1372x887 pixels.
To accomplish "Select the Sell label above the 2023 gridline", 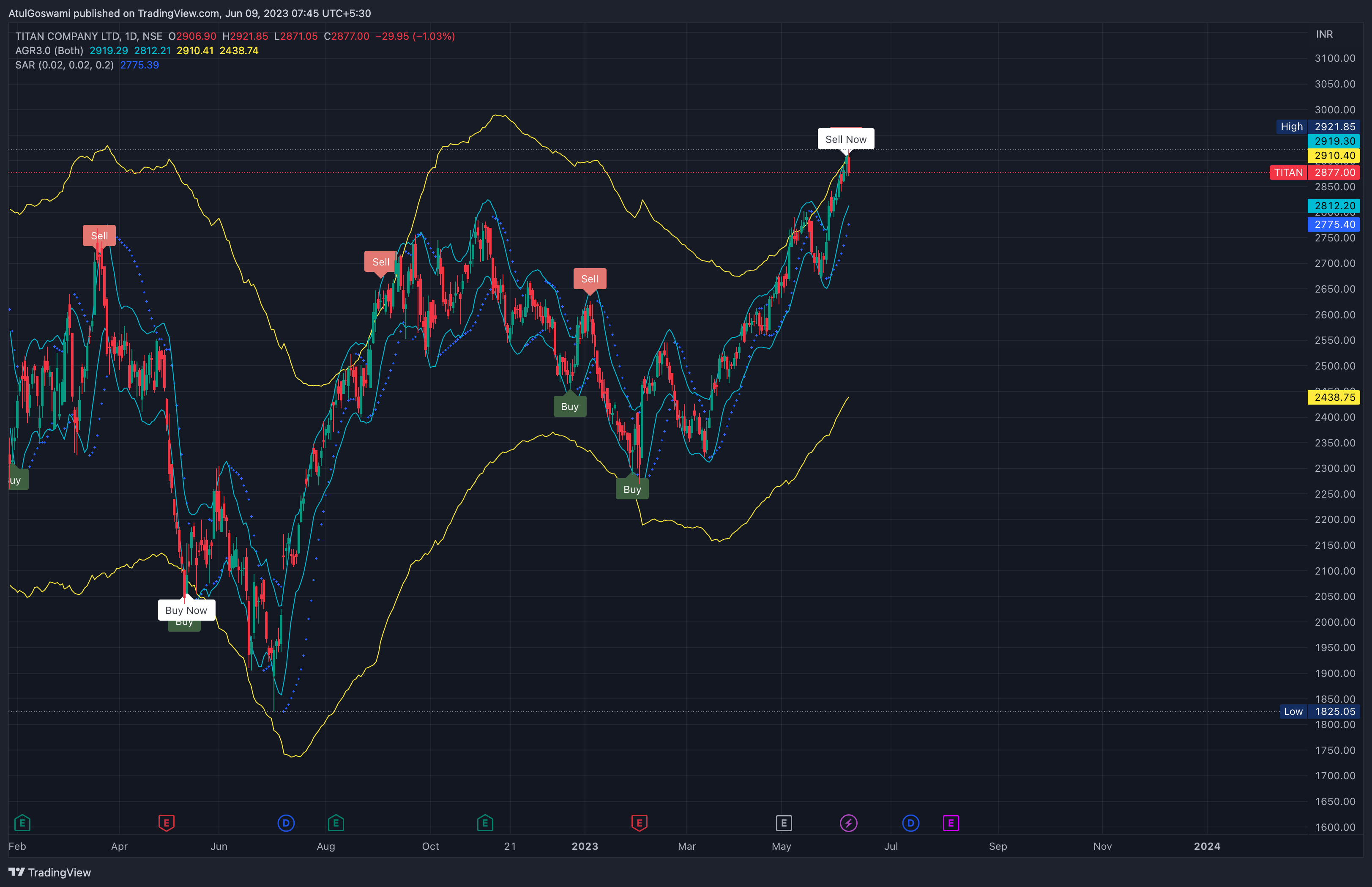I will [x=590, y=279].
